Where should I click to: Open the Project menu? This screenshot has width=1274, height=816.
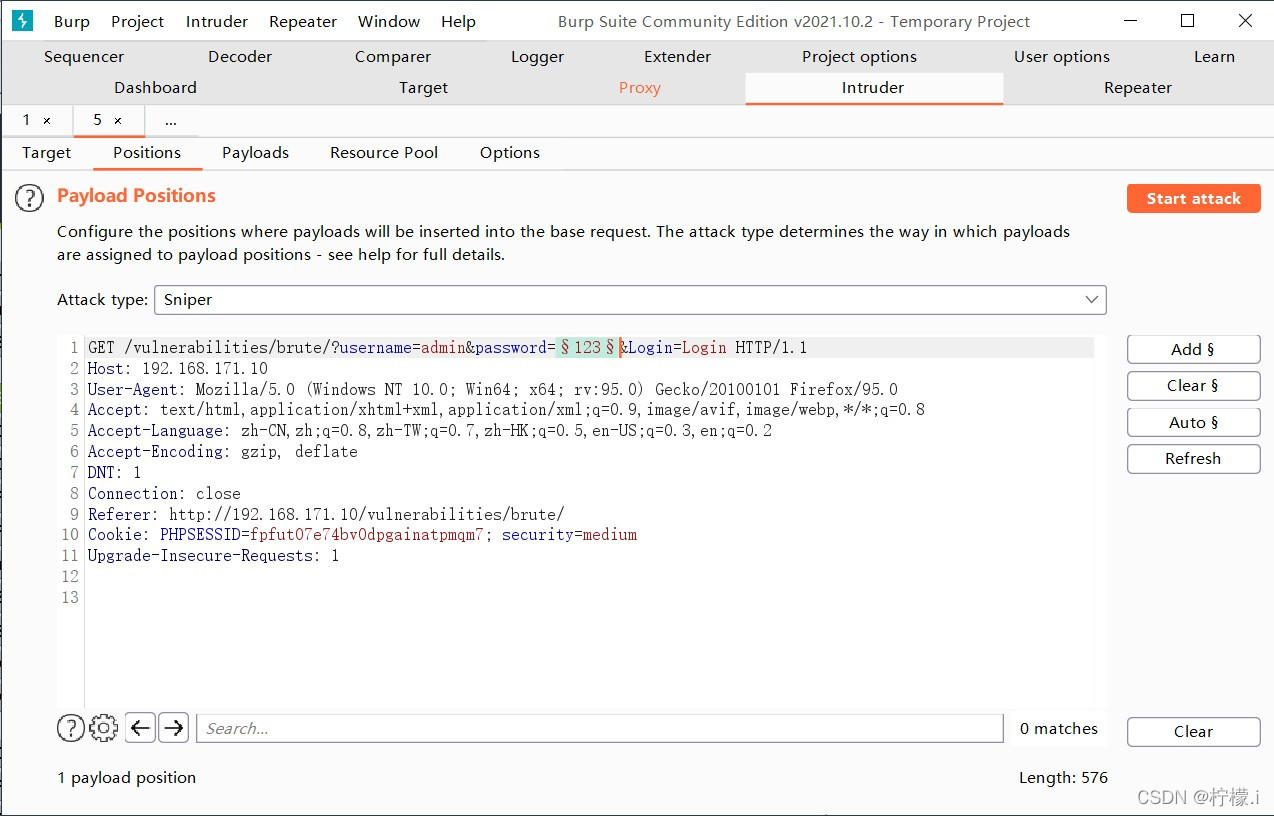click(x=137, y=21)
